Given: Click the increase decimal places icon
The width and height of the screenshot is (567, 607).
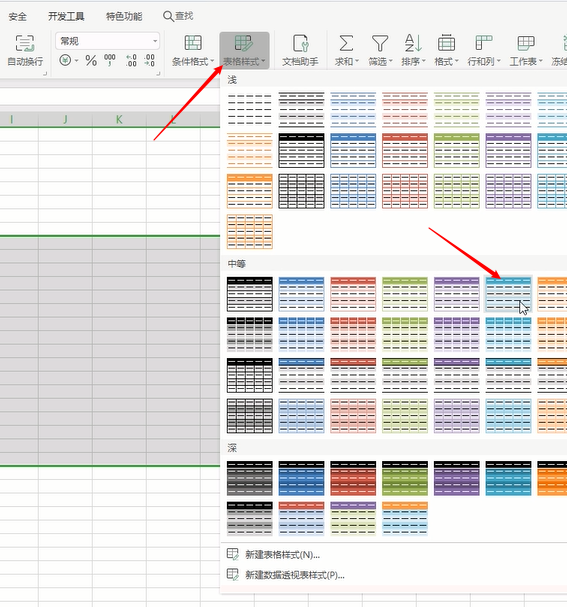Looking at the screenshot, I should [131, 61].
